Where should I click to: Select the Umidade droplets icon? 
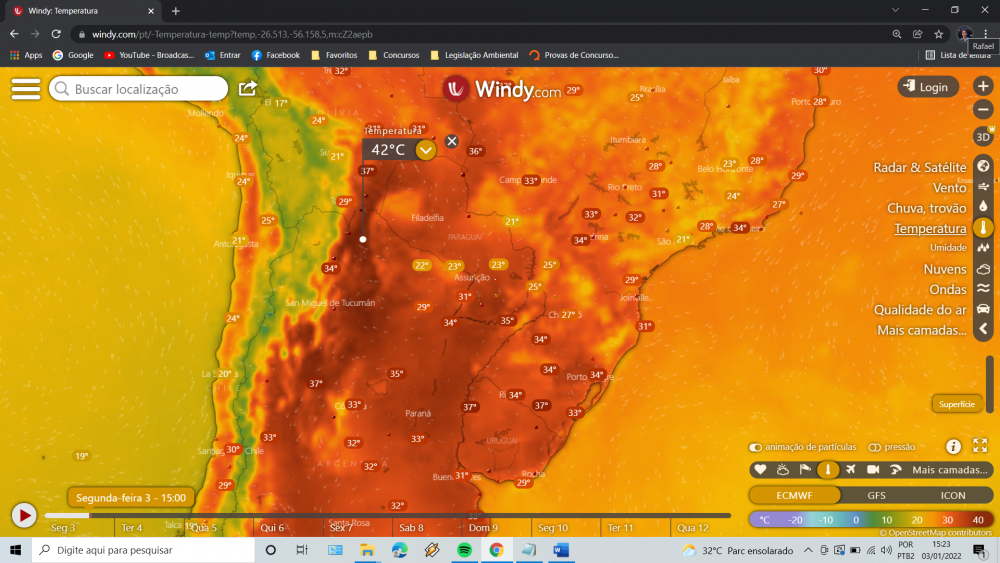(983, 247)
